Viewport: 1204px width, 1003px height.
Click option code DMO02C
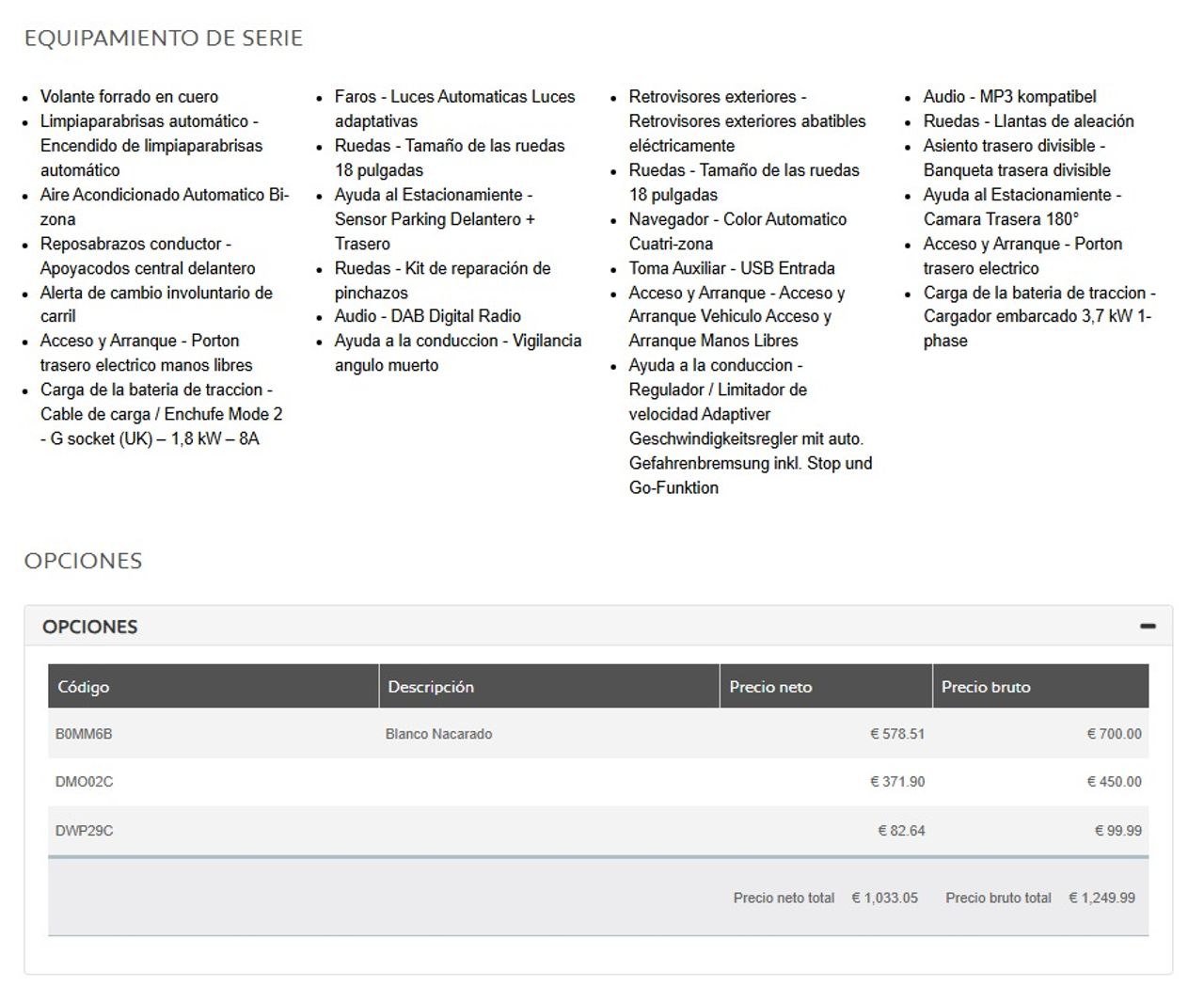(84, 782)
